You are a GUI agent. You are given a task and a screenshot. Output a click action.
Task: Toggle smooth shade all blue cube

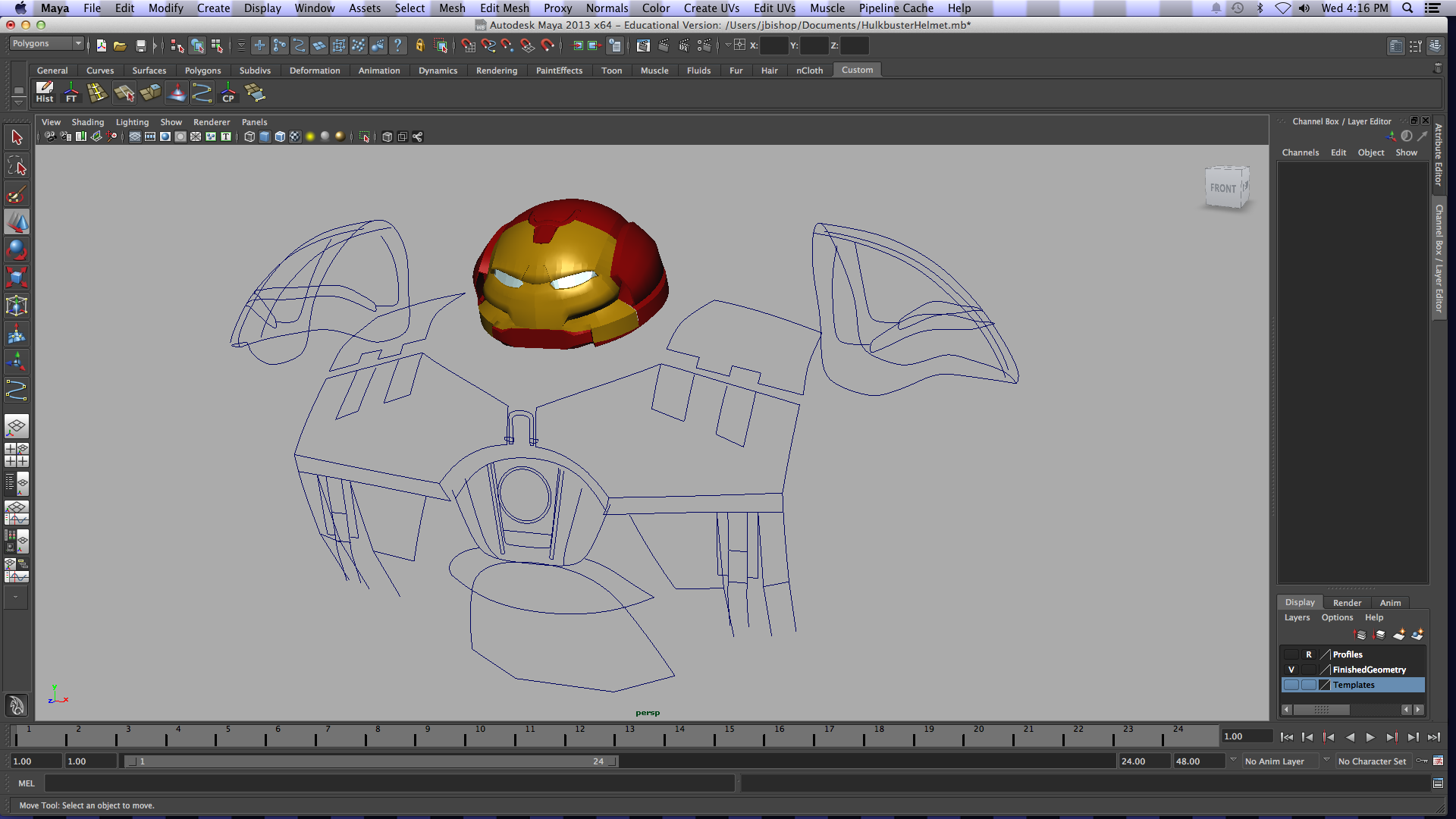point(265,136)
